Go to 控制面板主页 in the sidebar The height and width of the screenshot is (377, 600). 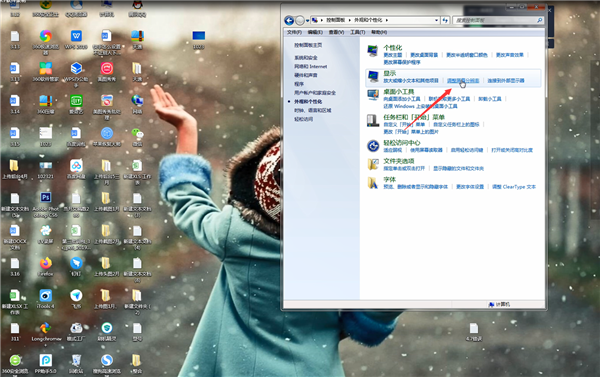click(308, 45)
